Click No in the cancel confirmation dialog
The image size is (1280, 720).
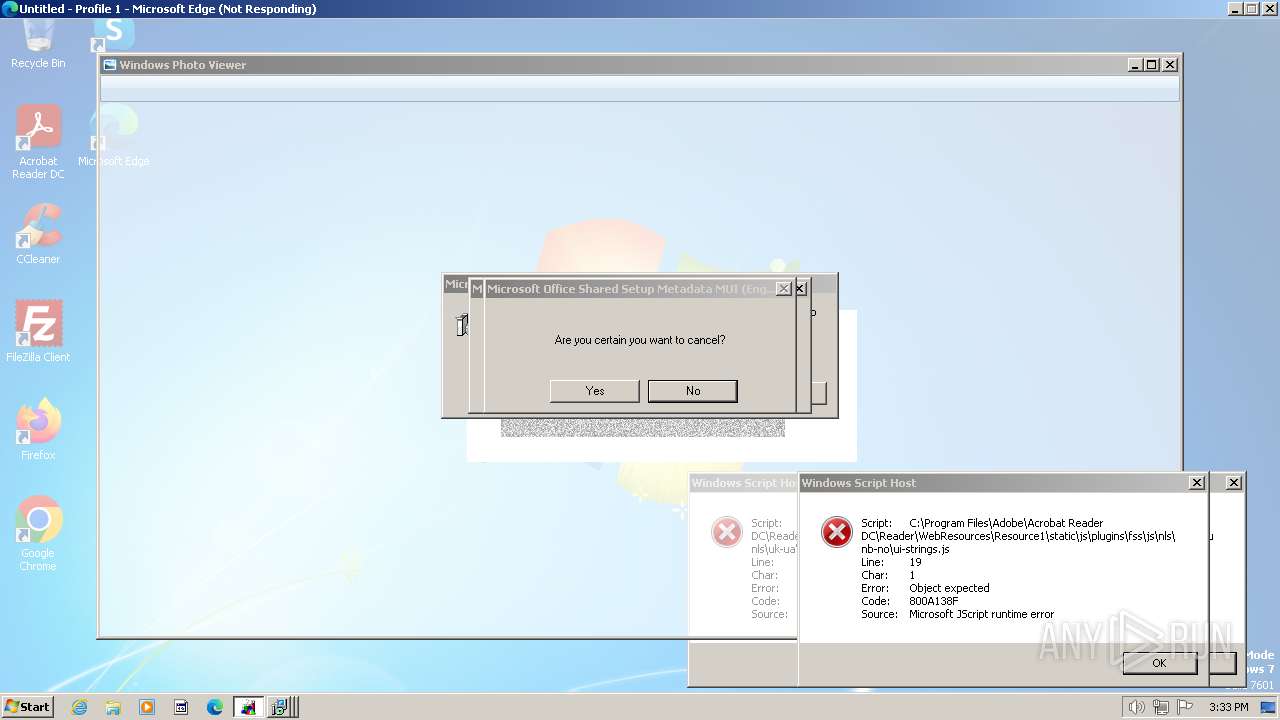coord(693,391)
